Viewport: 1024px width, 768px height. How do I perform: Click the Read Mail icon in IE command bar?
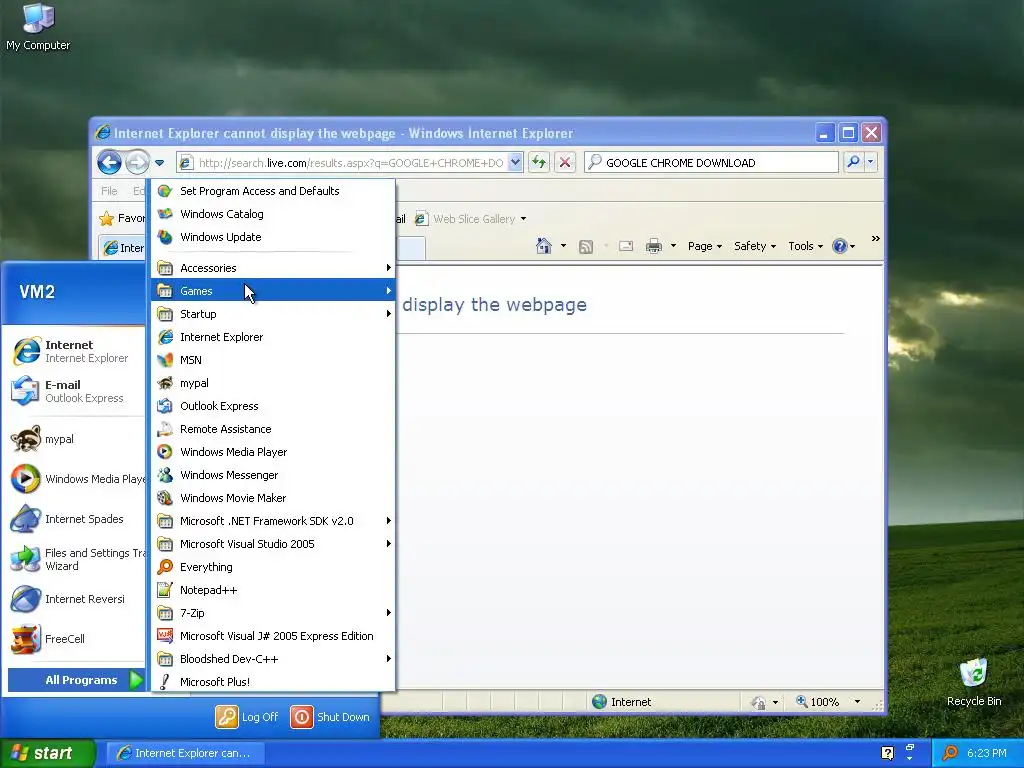tap(626, 246)
